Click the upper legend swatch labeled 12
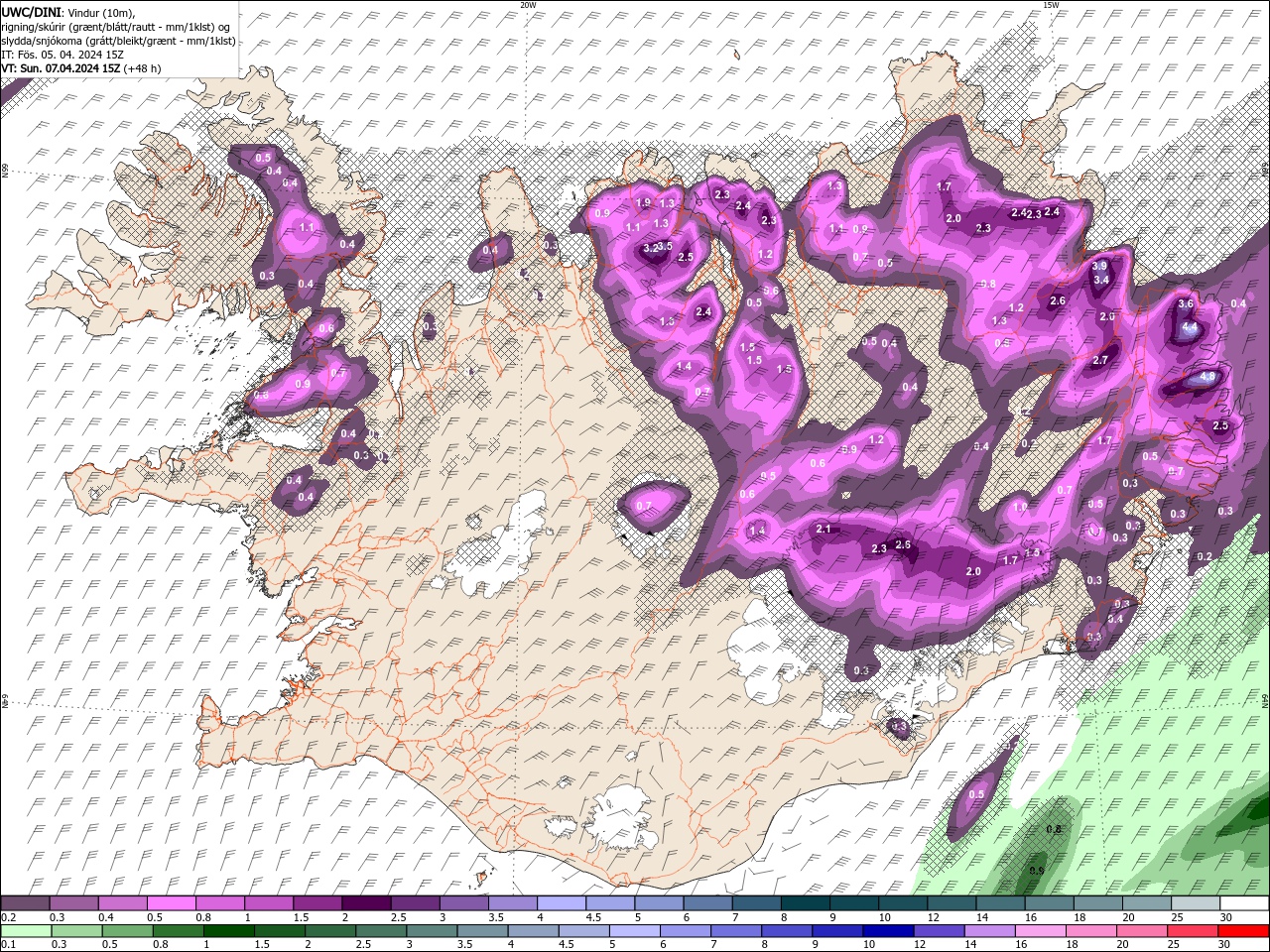Screen dimensions: 1270x952 [x=952, y=903]
